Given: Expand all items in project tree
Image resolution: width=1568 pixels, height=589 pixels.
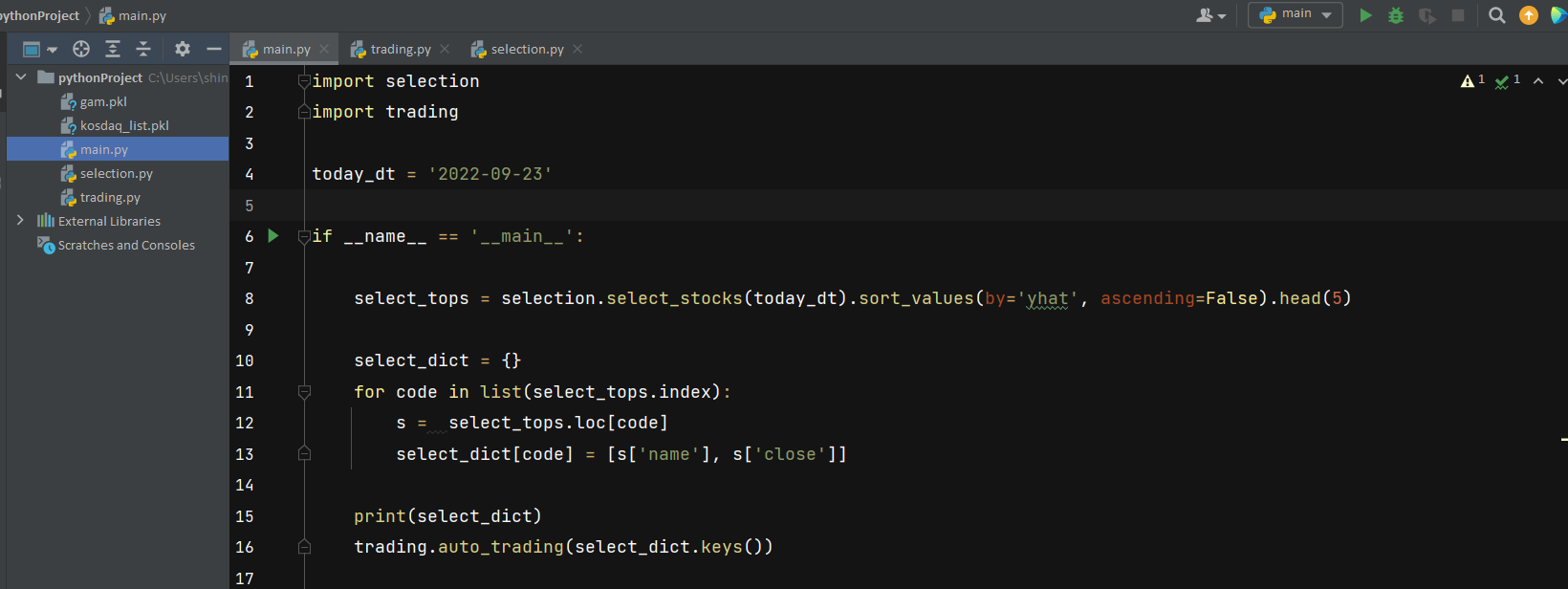Looking at the screenshot, I should coord(113,49).
